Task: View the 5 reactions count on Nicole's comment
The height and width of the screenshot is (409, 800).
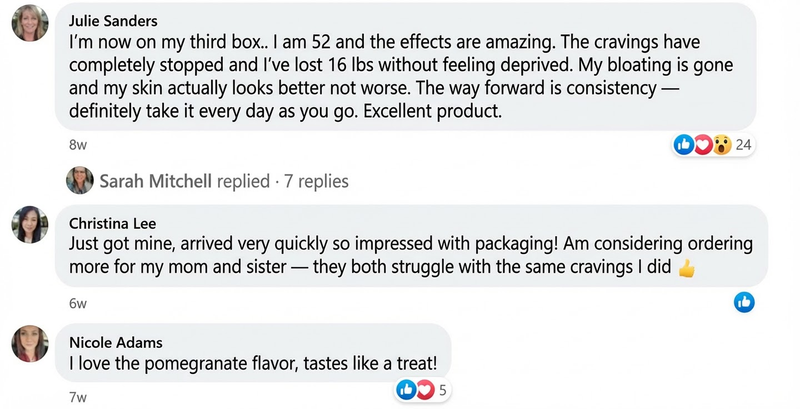Action: point(442,389)
